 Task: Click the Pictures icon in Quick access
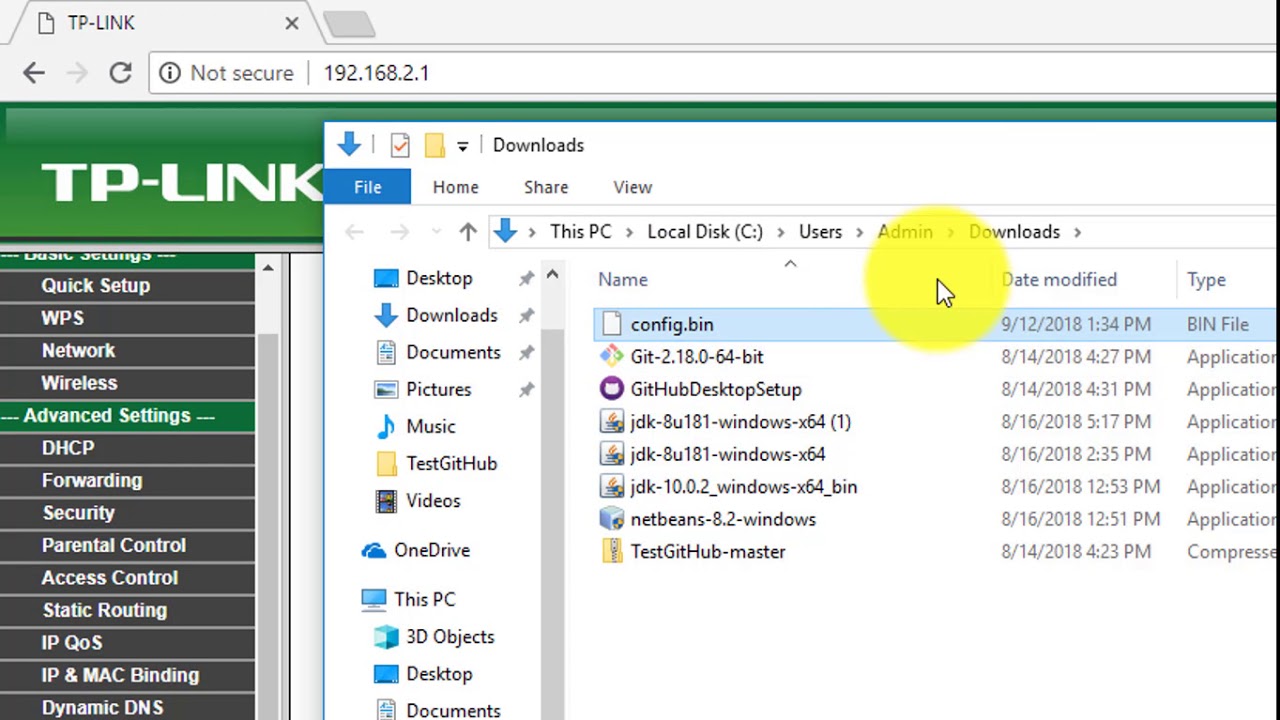[x=386, y=389]
